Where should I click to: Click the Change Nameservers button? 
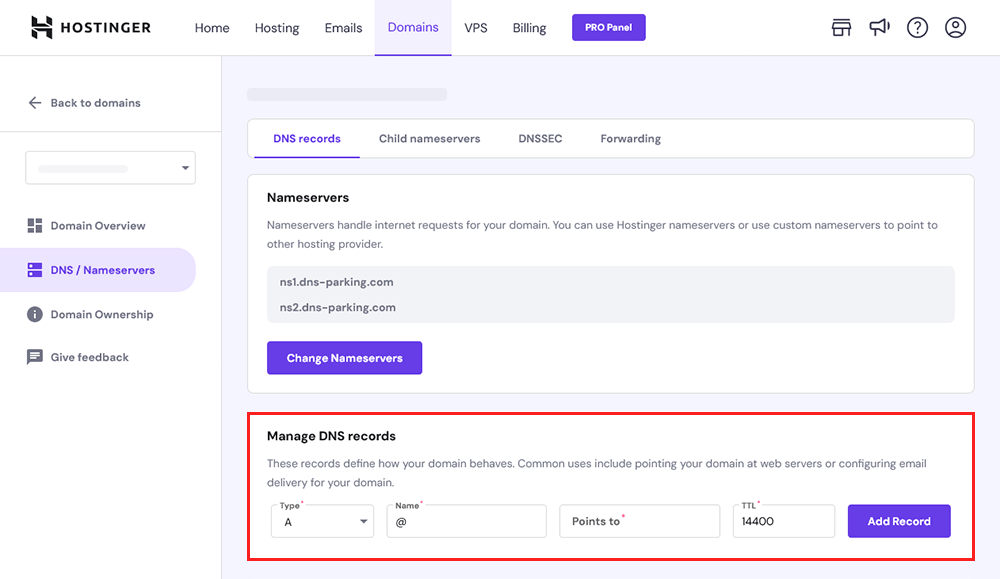(x=344, y=358)
